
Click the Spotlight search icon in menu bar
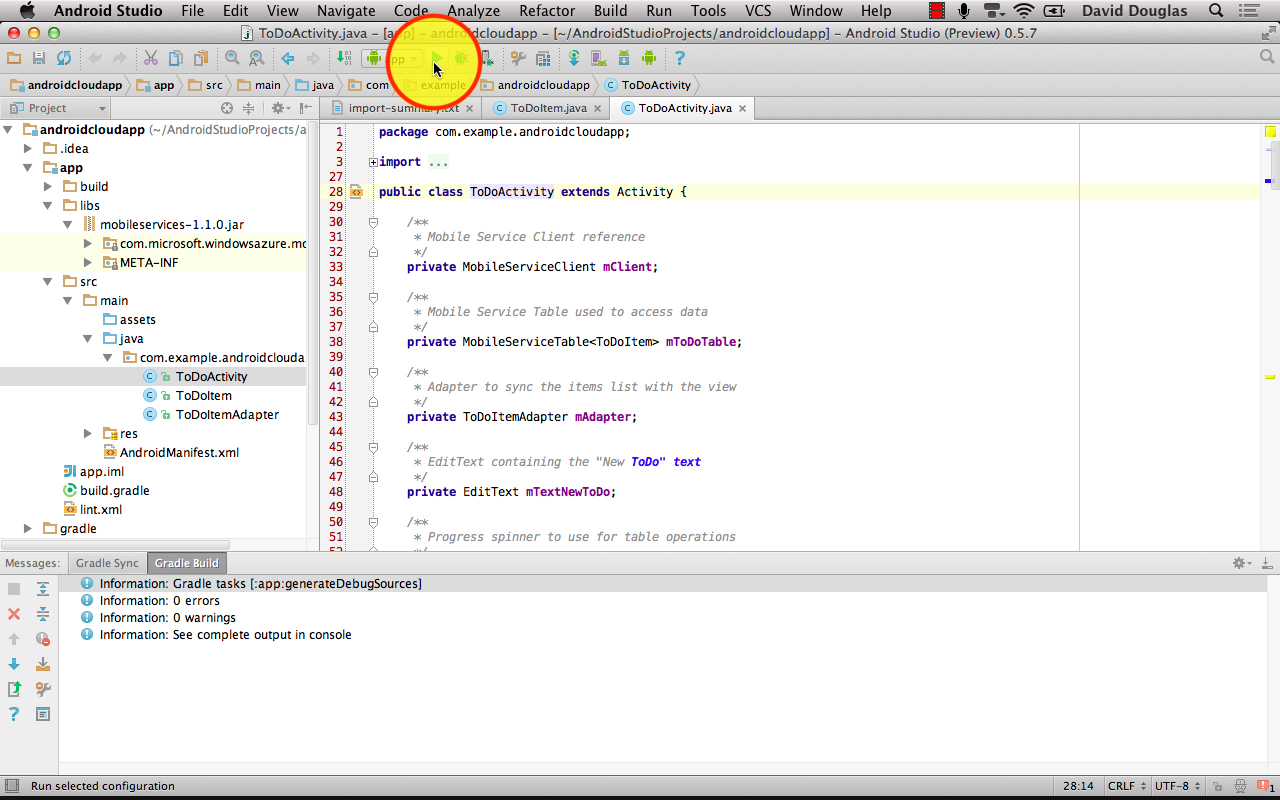click(1216, 11)
